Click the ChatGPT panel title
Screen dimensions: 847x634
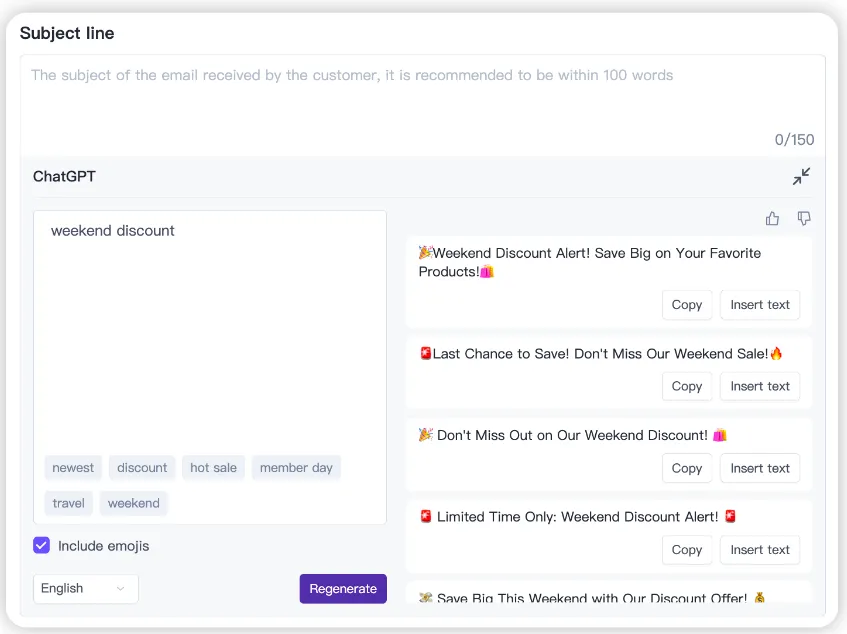[x=64, y=177]
